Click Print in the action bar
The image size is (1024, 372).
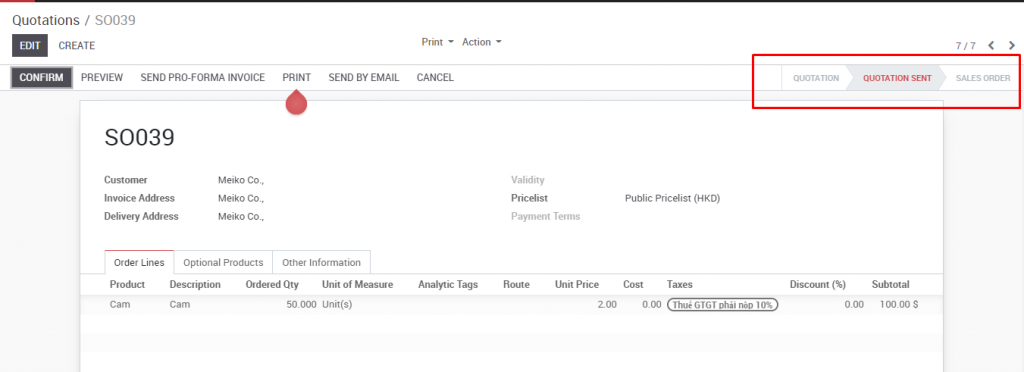(x=296, y=78)
